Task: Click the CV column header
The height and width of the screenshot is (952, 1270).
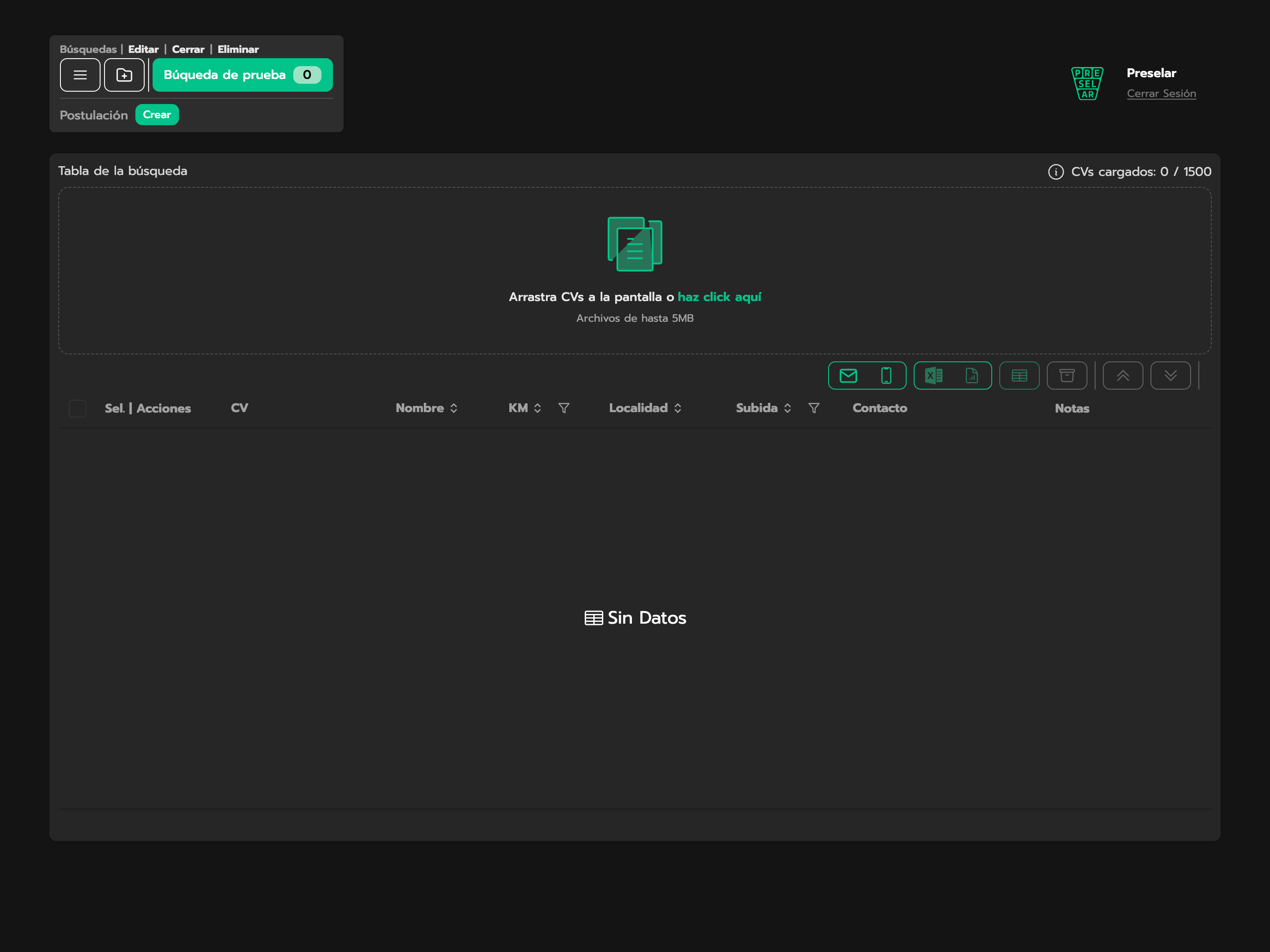Action: coord(239,408)
